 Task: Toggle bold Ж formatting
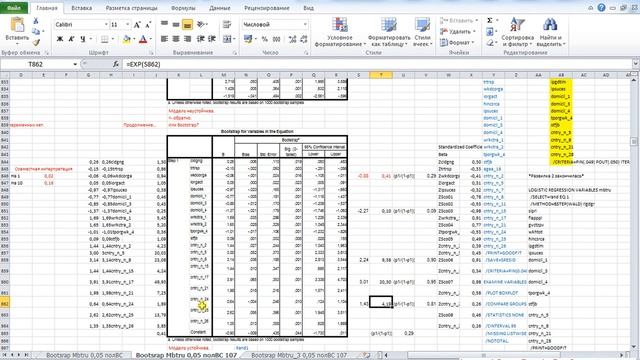[x=60, y=39]
